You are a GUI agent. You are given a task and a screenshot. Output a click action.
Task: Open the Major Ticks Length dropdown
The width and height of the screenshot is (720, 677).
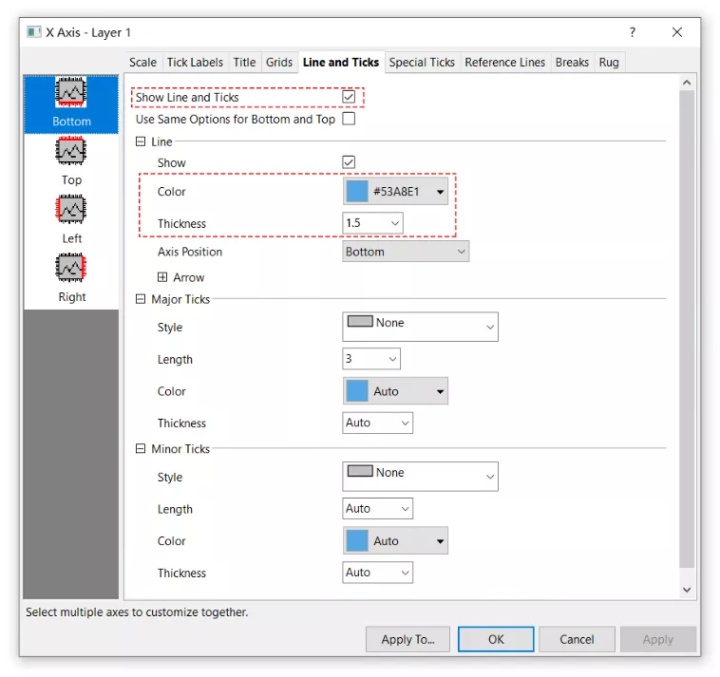[x=371, y=359]
